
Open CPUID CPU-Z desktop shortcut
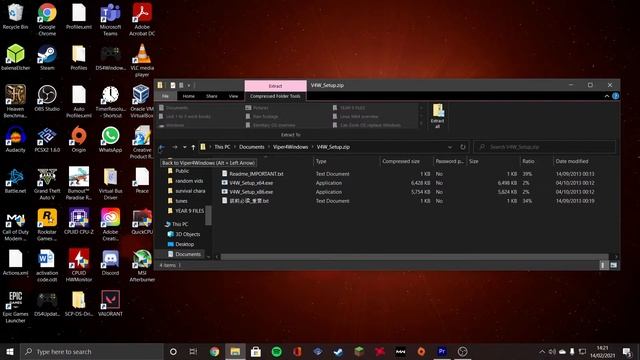tap(79, 221)
